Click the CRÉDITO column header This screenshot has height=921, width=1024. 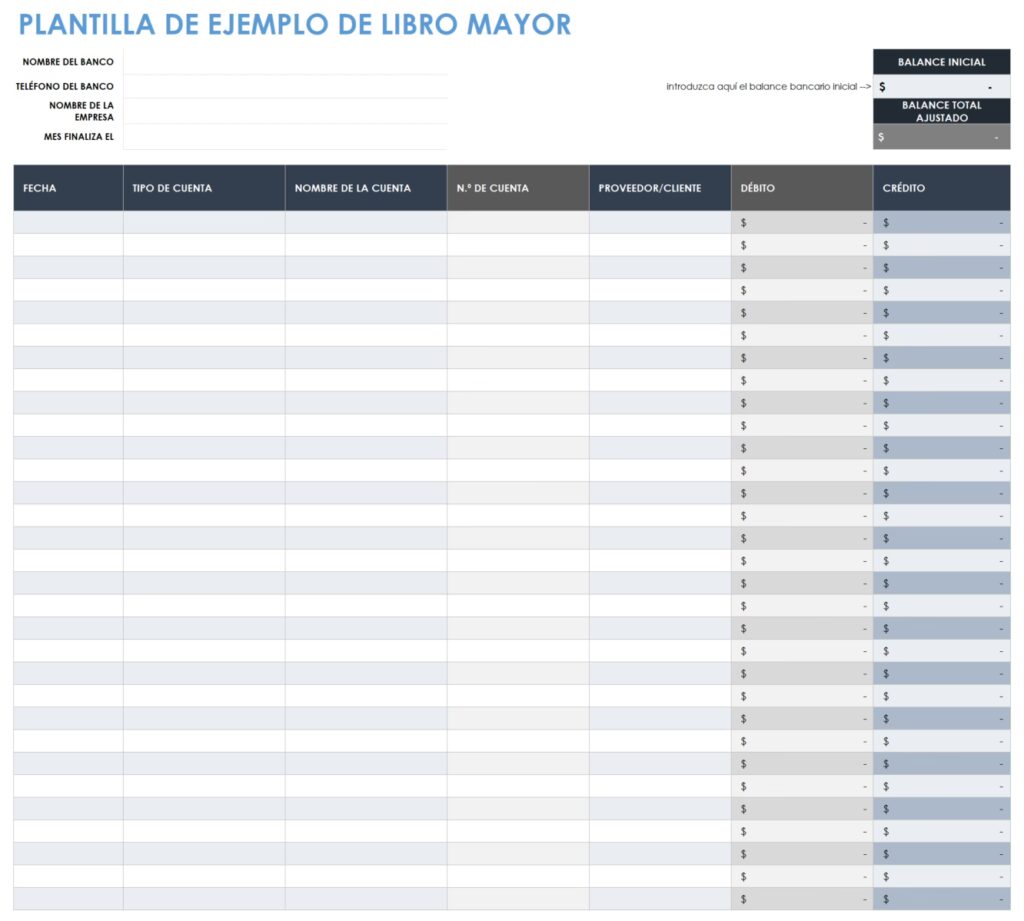(x=941, y=188)
